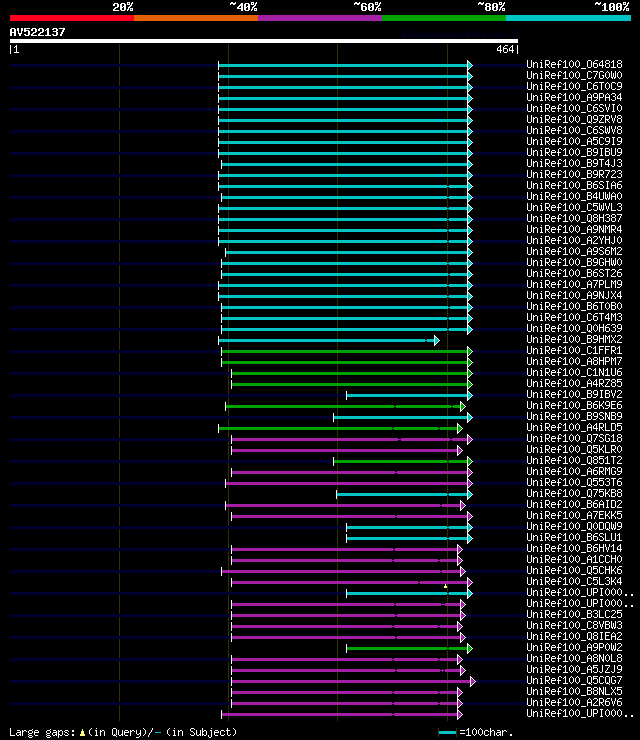Image resolution: width=640 pixels, height=740 pixels.
Task: Select the label UniRef100_Q8H387
Action: [x=574, y=218]
